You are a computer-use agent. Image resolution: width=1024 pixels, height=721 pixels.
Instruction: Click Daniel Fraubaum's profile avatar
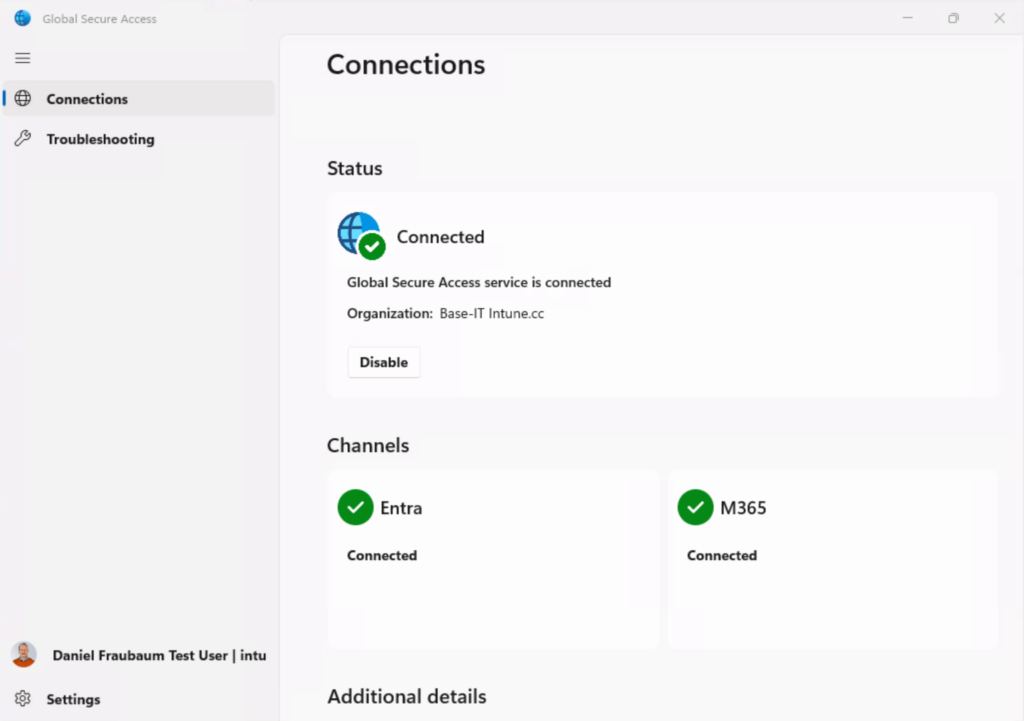24,655
